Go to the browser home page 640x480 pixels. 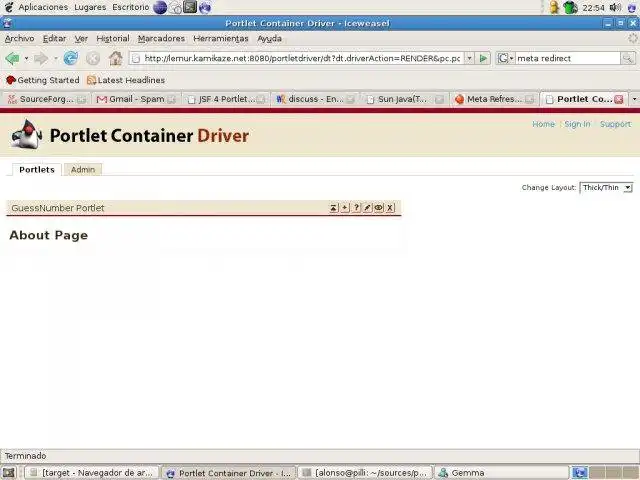click(x=116, y=58)
